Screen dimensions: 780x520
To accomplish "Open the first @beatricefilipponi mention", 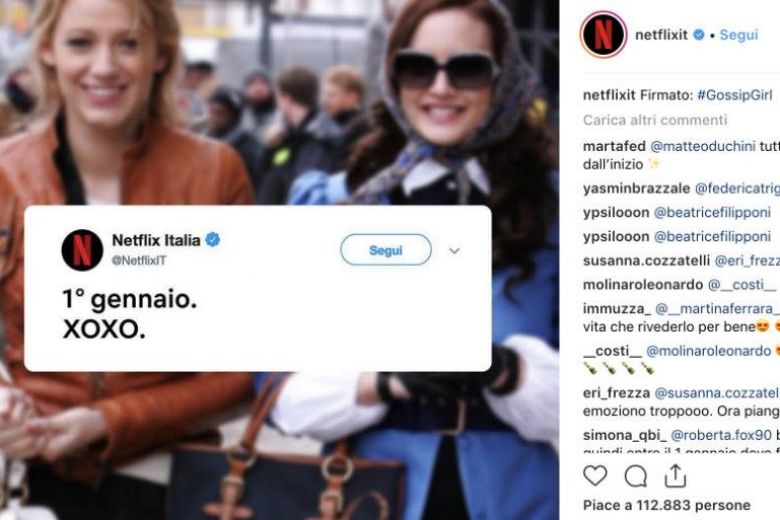I will click(712, 212).
